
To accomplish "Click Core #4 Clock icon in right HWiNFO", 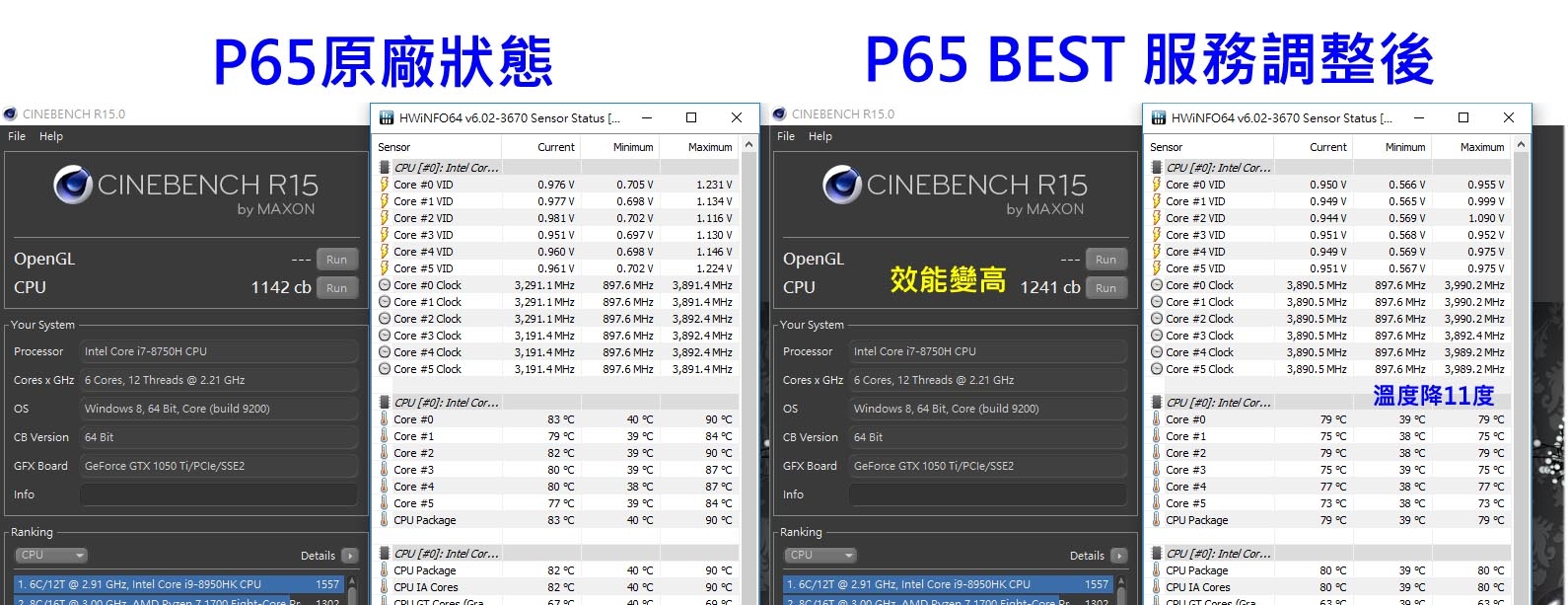I will tap(1157, 352).
